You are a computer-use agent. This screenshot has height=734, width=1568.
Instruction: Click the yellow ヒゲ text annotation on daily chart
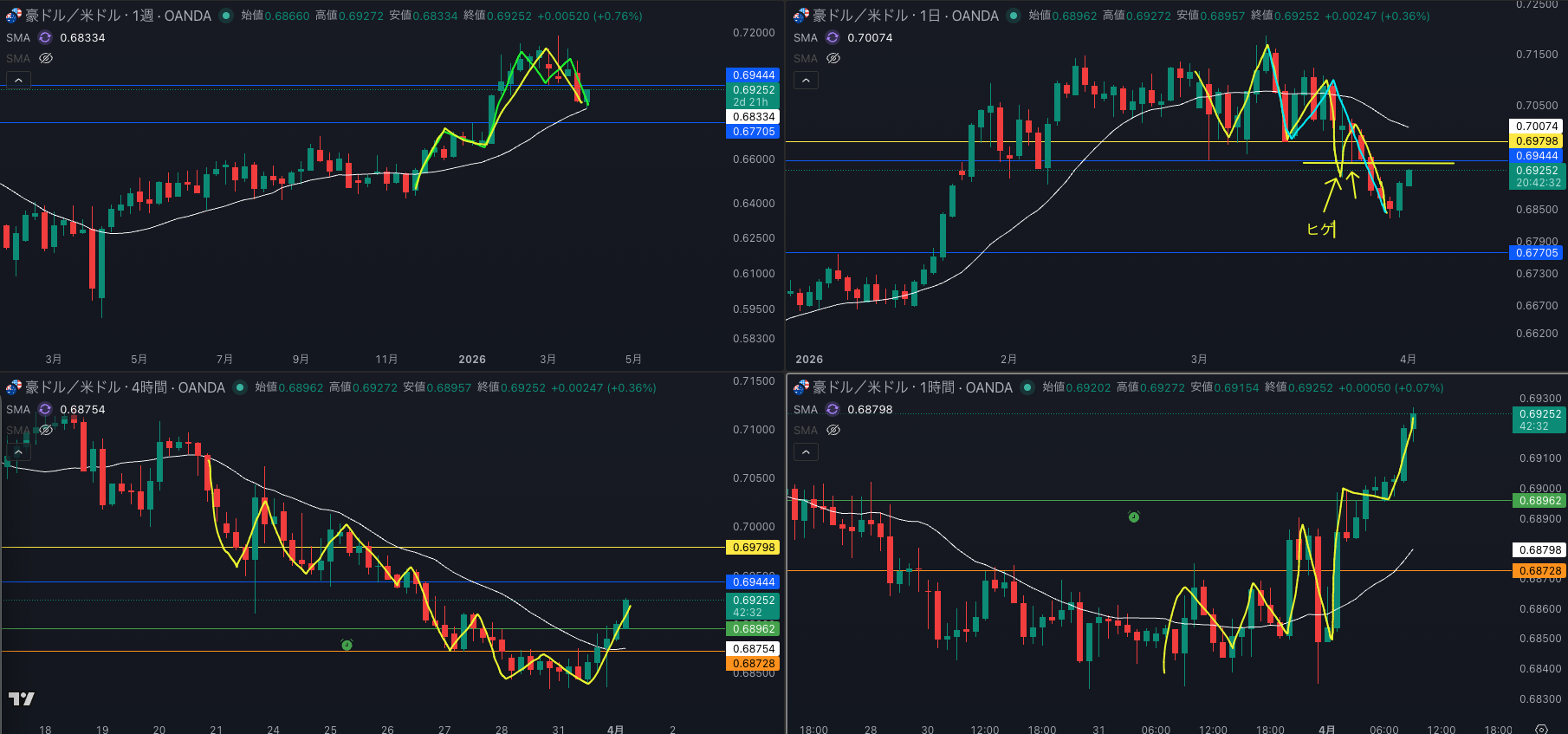point(1321,229)
